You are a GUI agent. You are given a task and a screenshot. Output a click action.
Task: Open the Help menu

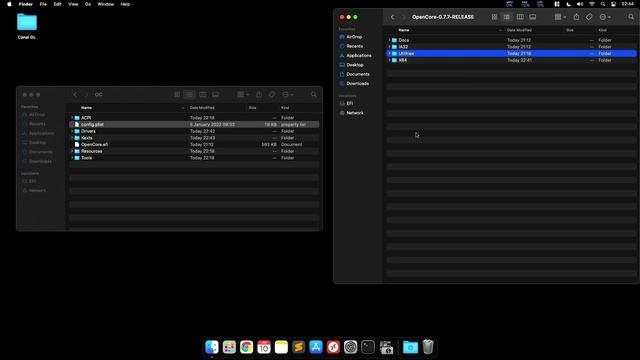[x=125, y=4]
